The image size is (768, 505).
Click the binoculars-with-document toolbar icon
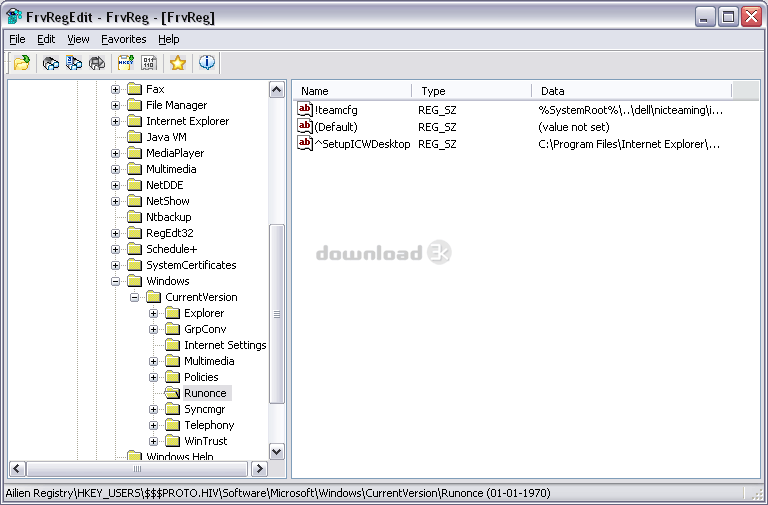click(x=74, y=63)
